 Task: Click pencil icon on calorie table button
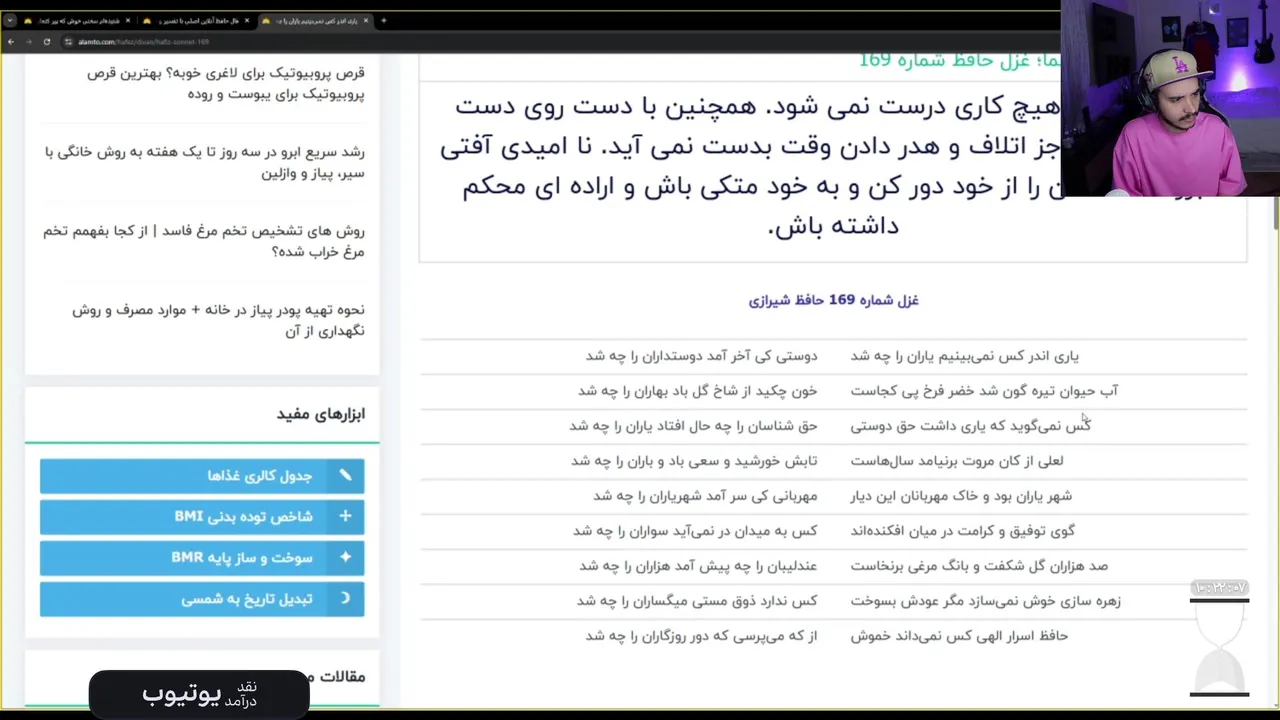(x=345, y=475)
